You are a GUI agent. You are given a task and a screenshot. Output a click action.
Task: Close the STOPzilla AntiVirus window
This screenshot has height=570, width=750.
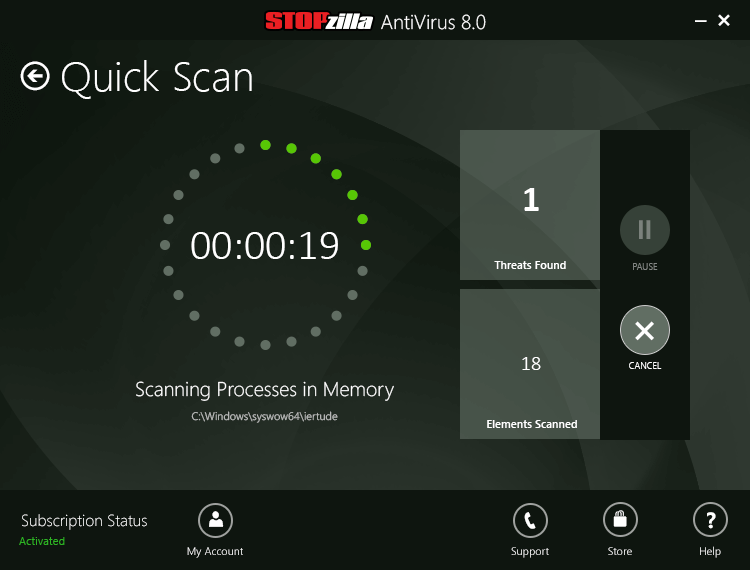pyautogui.click(x=724, y=21)
